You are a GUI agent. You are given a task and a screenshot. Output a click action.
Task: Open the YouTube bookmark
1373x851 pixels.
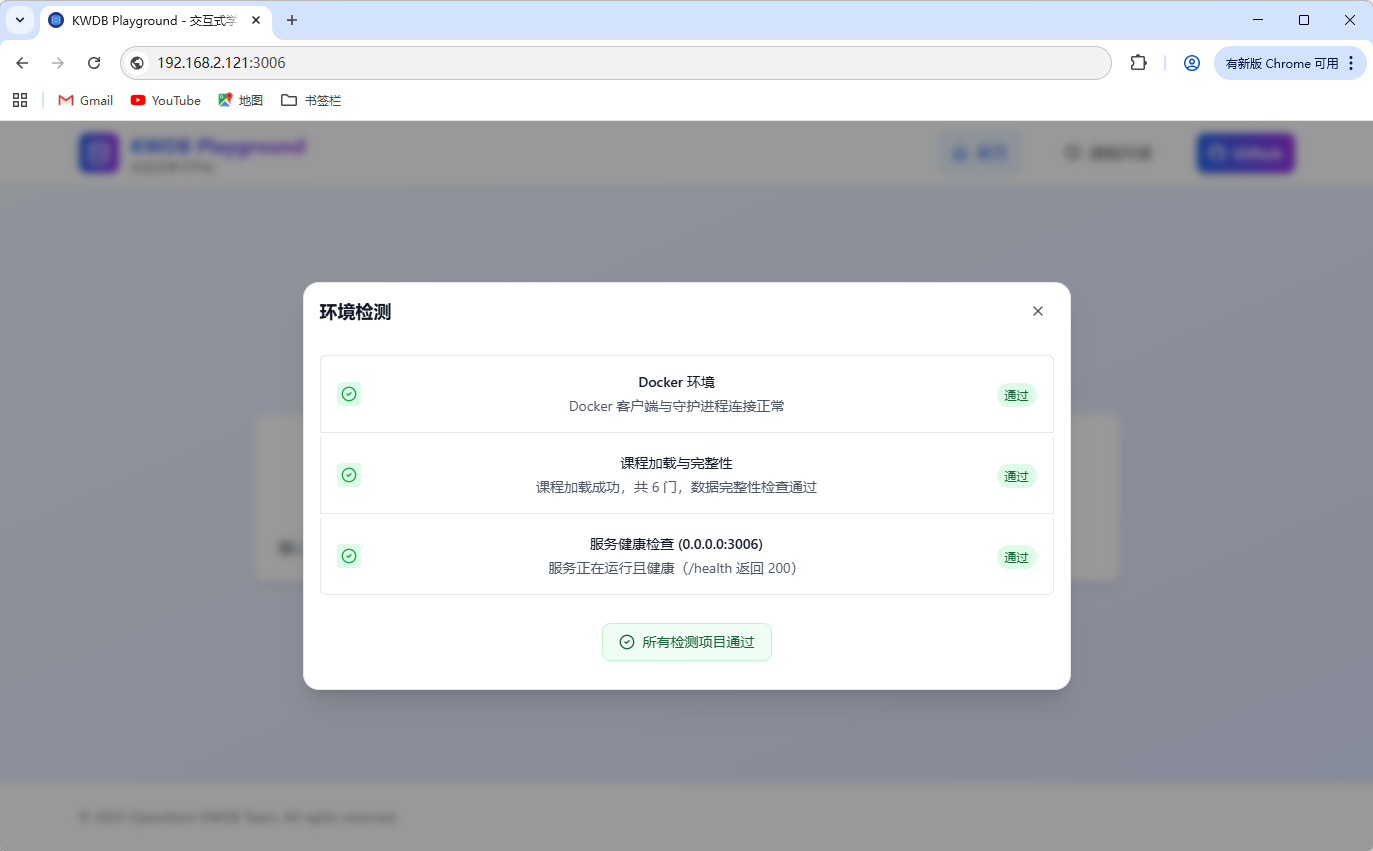point(166,100)
